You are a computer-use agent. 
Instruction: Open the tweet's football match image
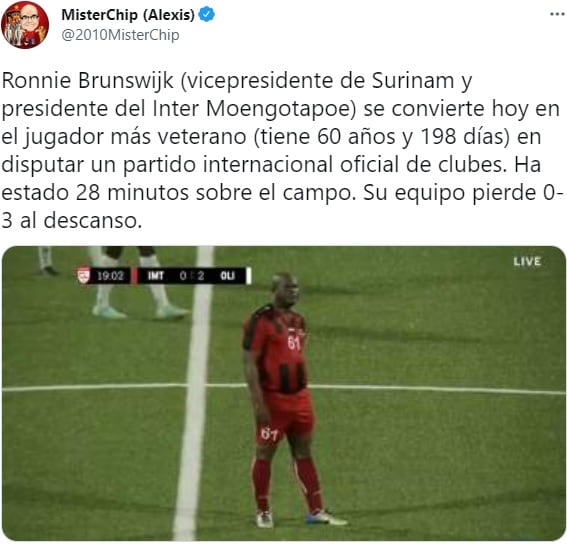(284, 393)
